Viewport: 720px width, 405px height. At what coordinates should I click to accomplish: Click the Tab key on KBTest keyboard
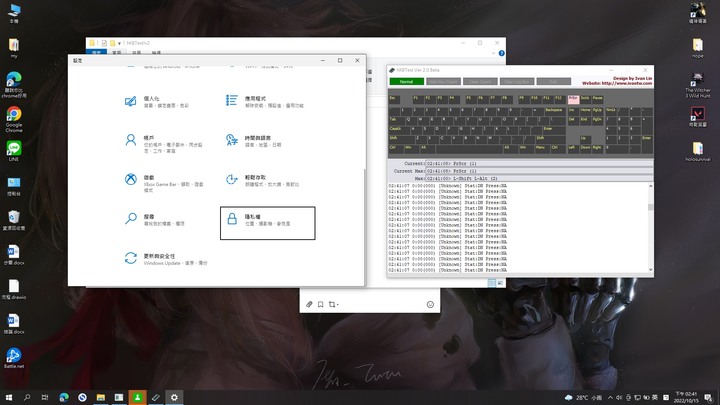point(396,121)
